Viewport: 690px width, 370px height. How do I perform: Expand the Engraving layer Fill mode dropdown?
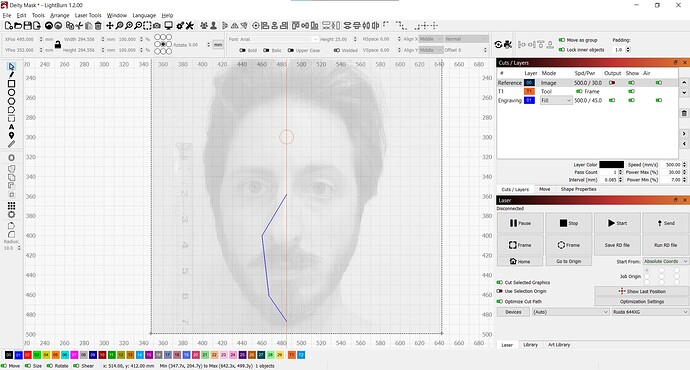point(556,100)
